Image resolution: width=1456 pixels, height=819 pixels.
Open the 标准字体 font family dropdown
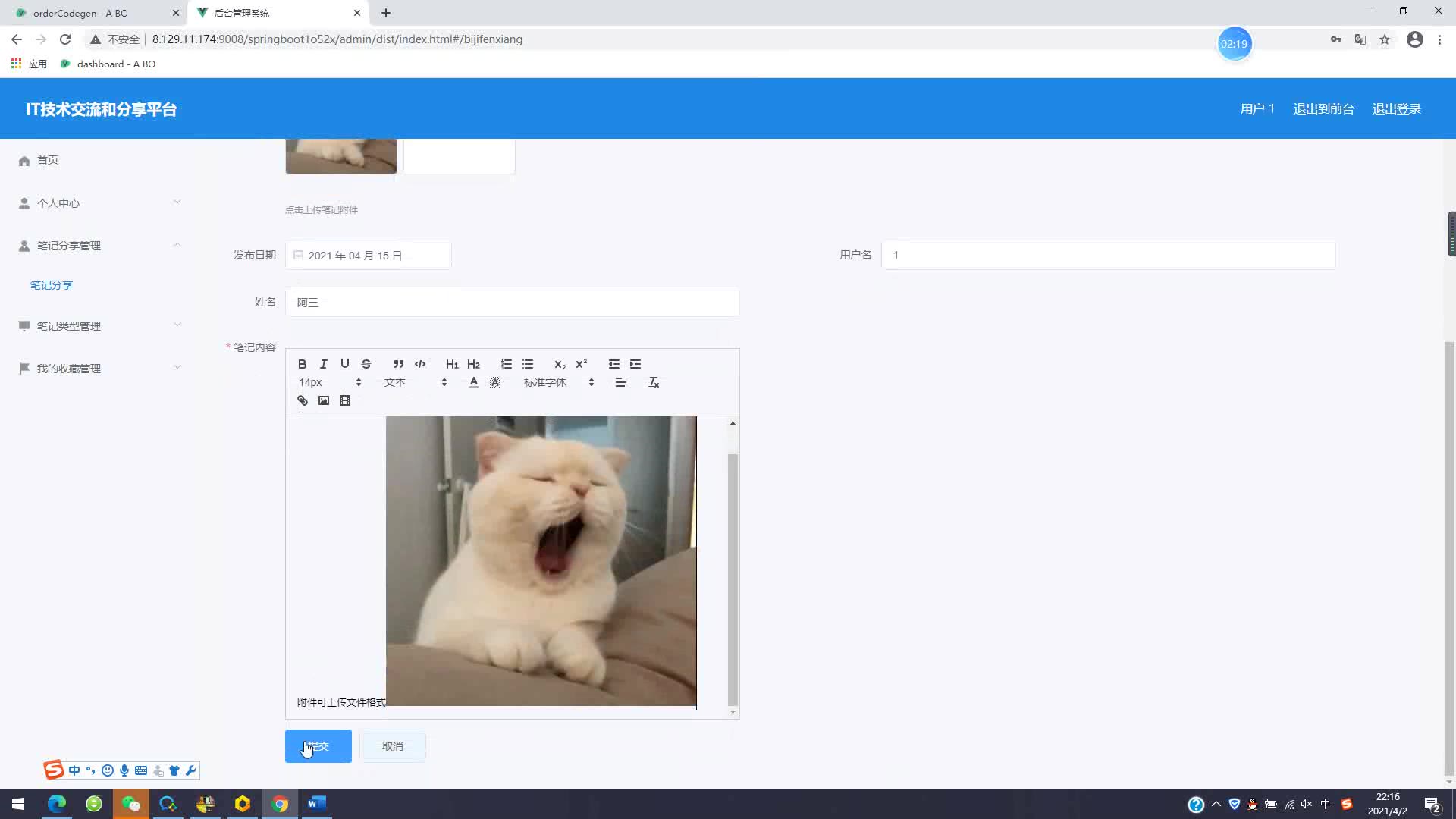(558, 382)
